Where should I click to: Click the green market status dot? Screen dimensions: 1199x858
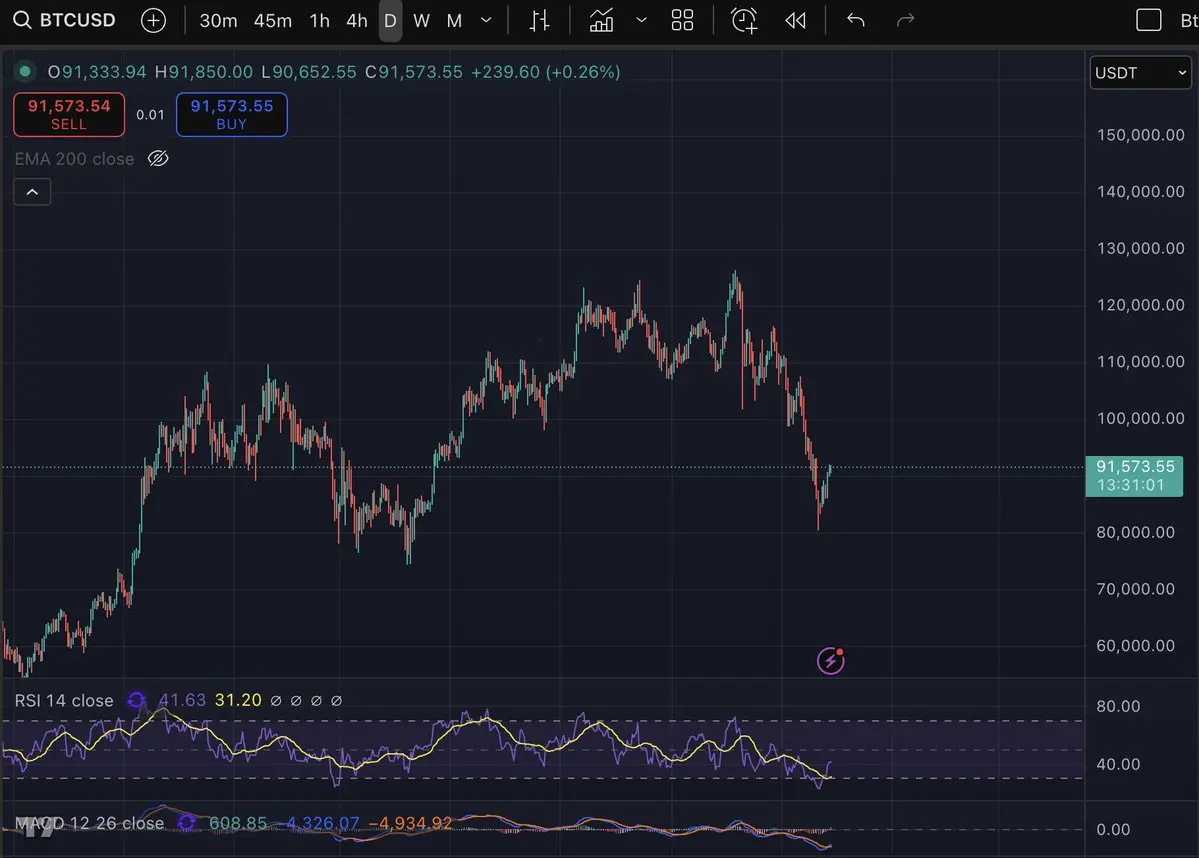point(24,71)
